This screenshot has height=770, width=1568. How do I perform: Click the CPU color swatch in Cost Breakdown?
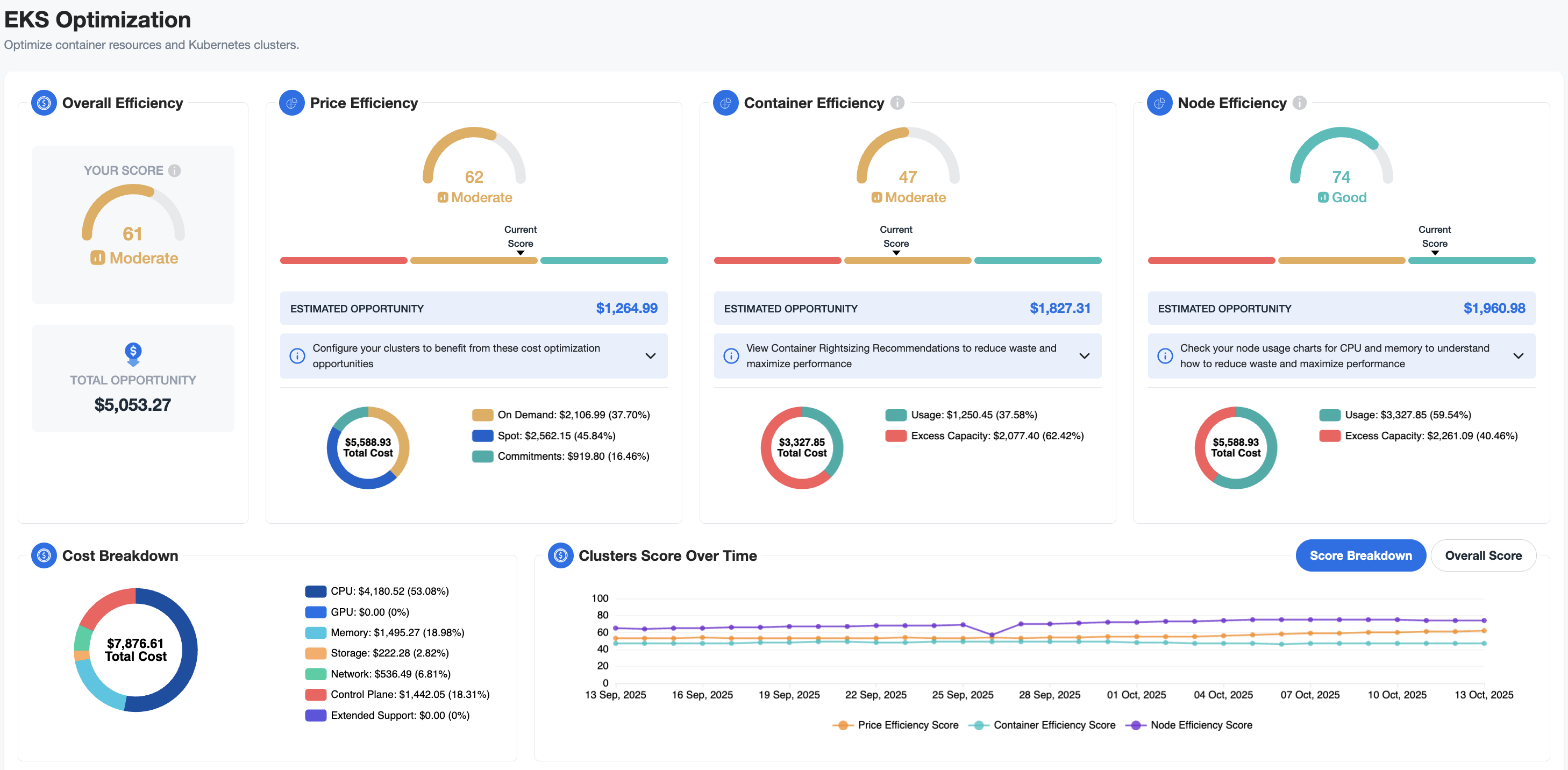[315, 591]
